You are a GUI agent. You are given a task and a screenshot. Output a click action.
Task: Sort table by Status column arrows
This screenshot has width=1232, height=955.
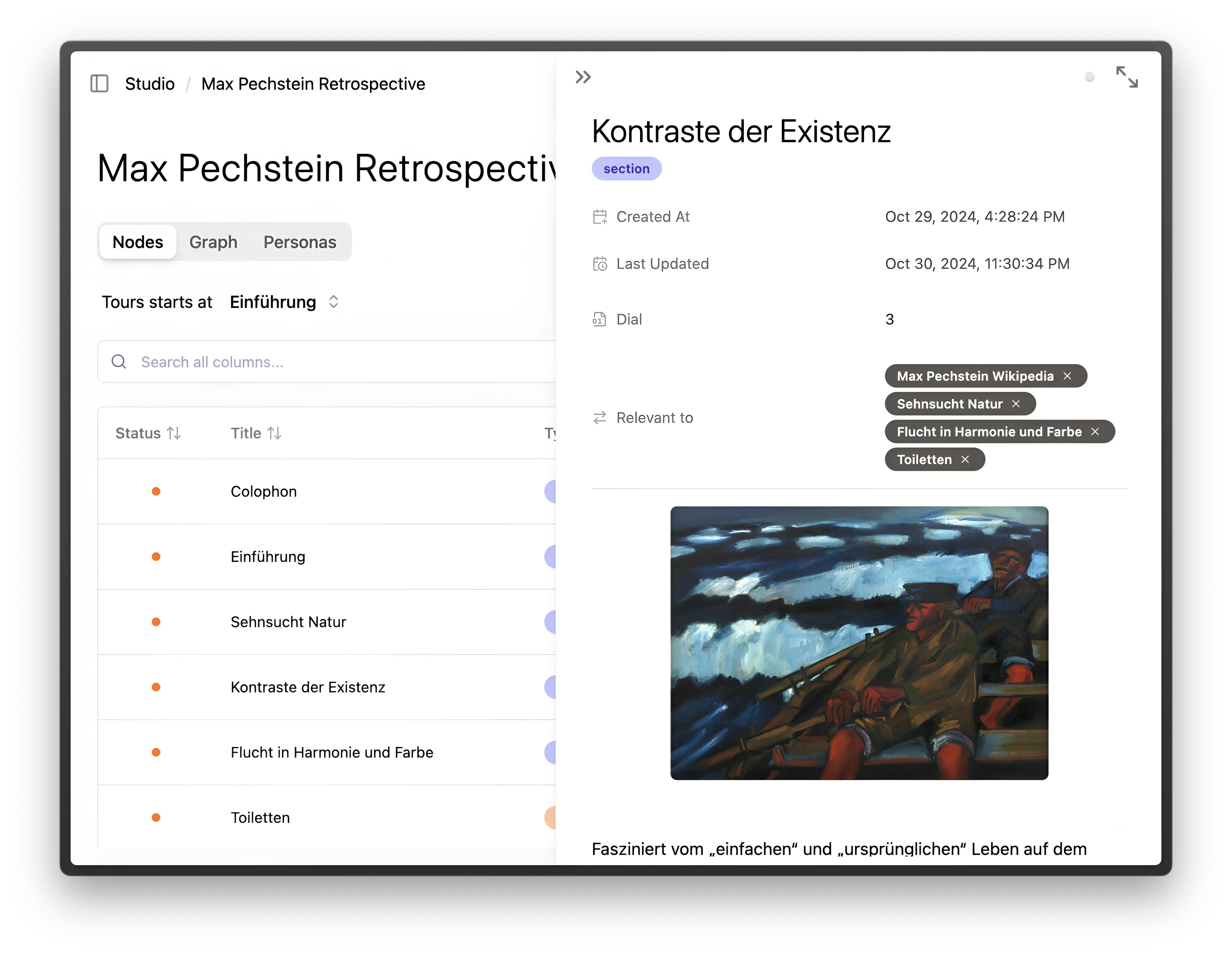[174, 433]
